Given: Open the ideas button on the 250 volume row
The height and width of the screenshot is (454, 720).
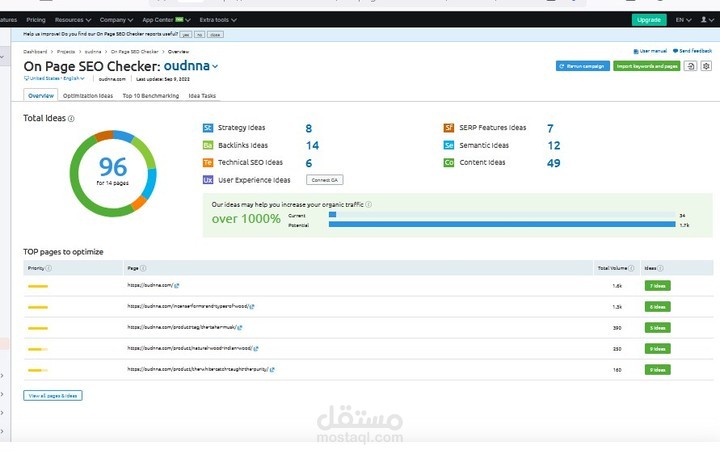Looking at the screenshot, I should (658, 349).
